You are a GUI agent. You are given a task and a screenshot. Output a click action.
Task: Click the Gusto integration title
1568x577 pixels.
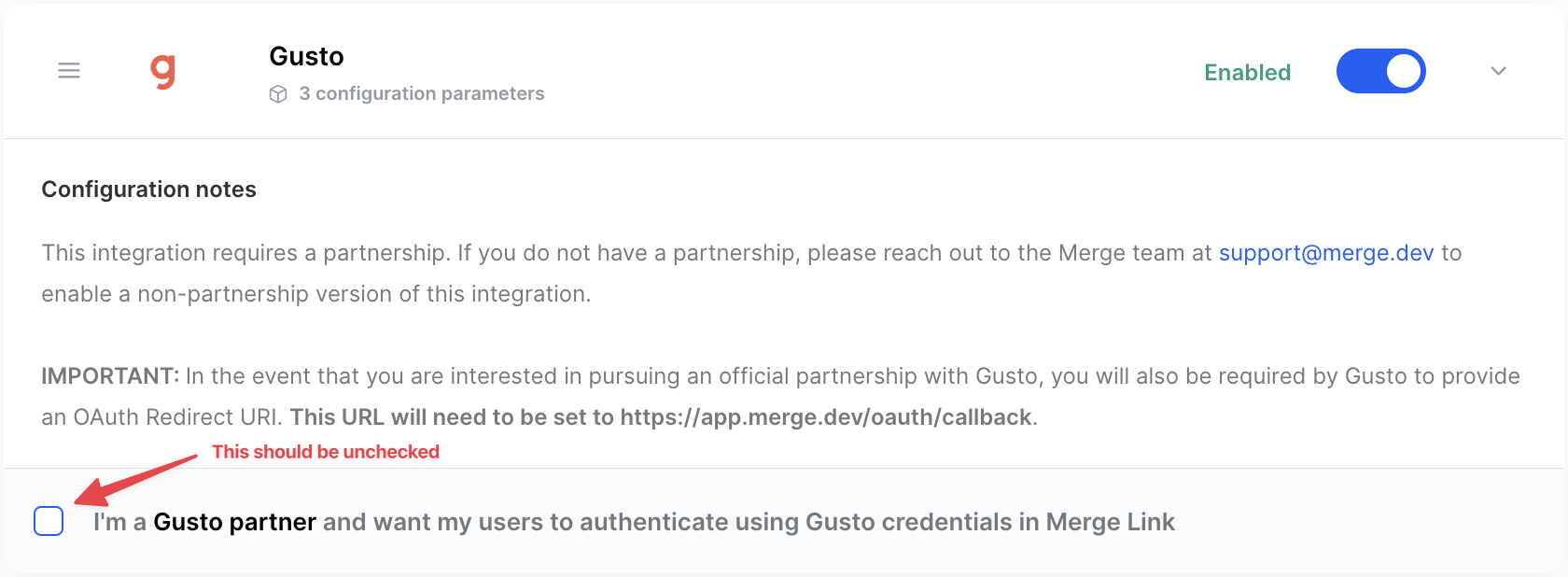(306, 57)
